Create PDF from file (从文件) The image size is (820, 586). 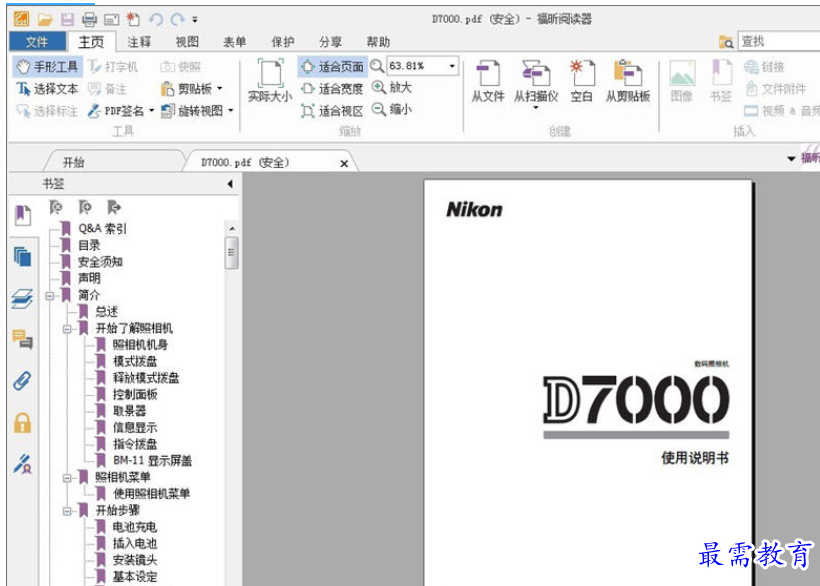click(488, 82)
